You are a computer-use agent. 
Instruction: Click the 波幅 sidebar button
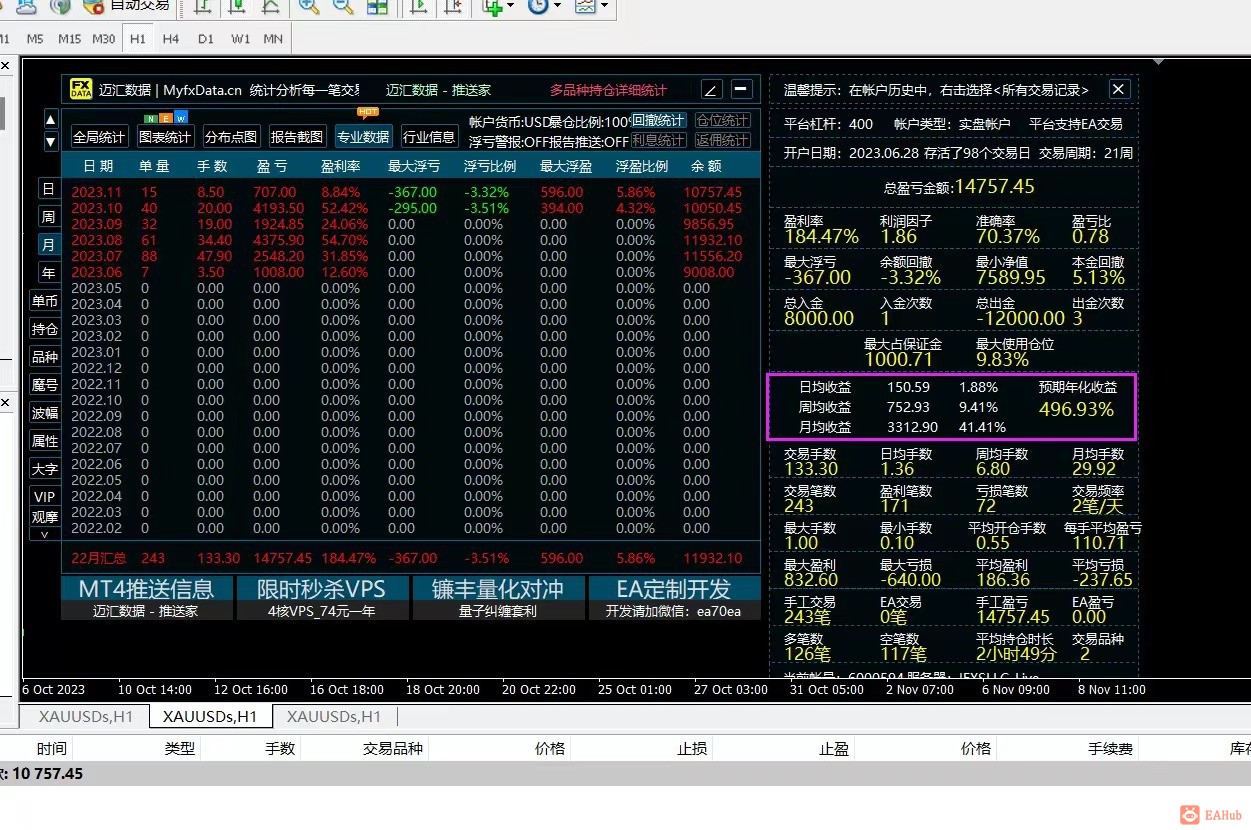point(45,413)
